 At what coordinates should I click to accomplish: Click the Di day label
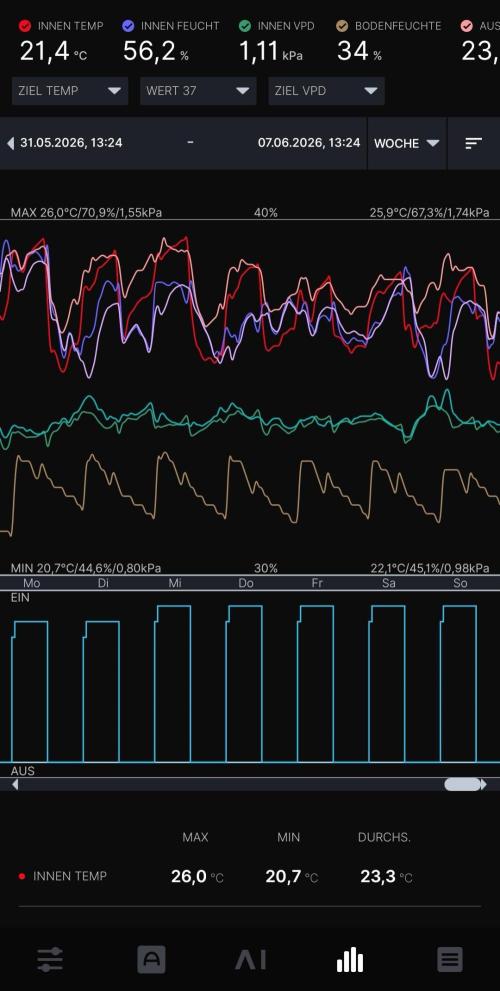[103, 583]
